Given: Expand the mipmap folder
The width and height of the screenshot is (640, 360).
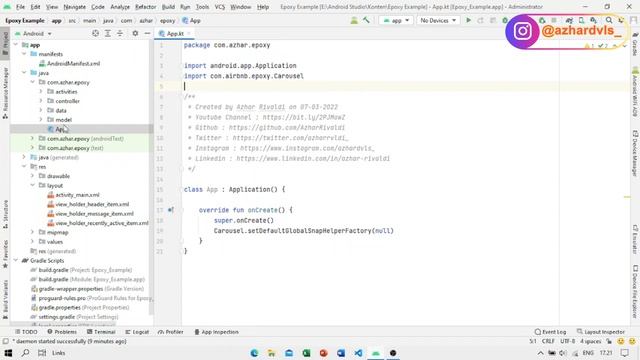Looking at the screenshot, I should pyautogui.click(x=33, y=232).
